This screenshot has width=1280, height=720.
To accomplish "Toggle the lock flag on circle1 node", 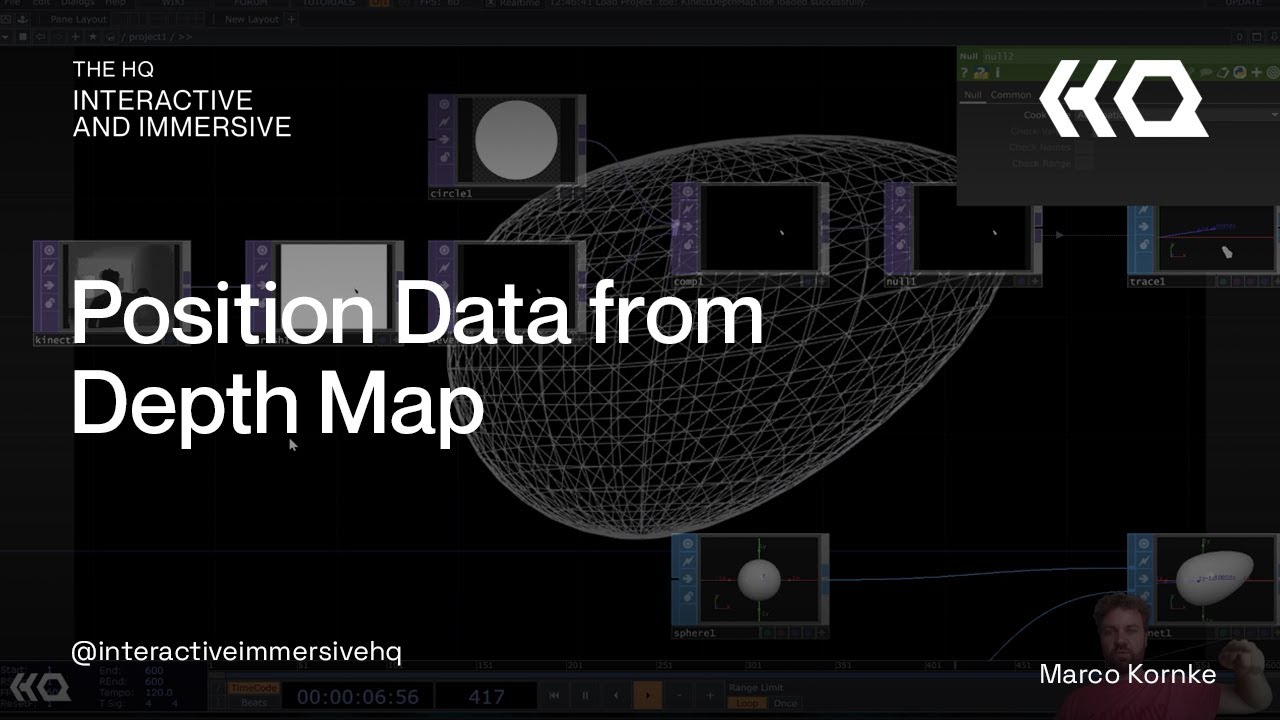I will (444, 157).
